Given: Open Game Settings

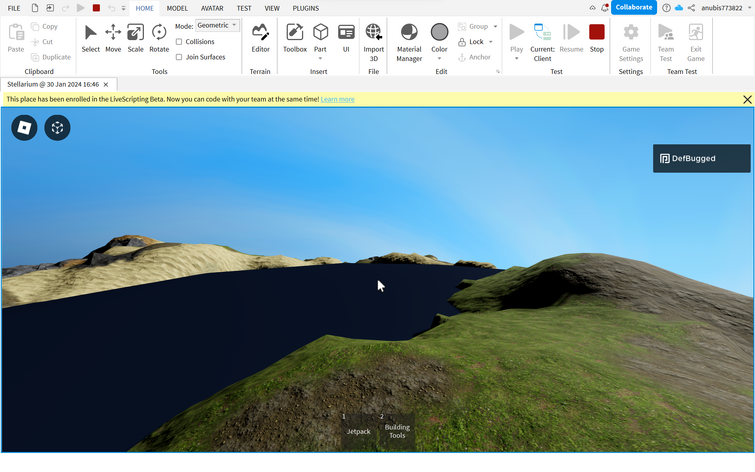Looking at the screenshot, I should click(631, 43).
